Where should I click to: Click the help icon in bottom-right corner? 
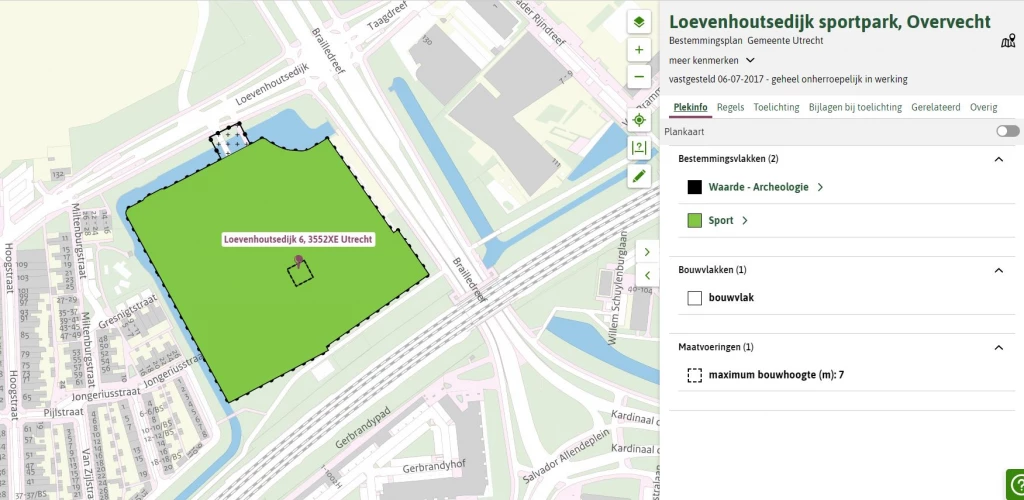[x=1014, y=485]
